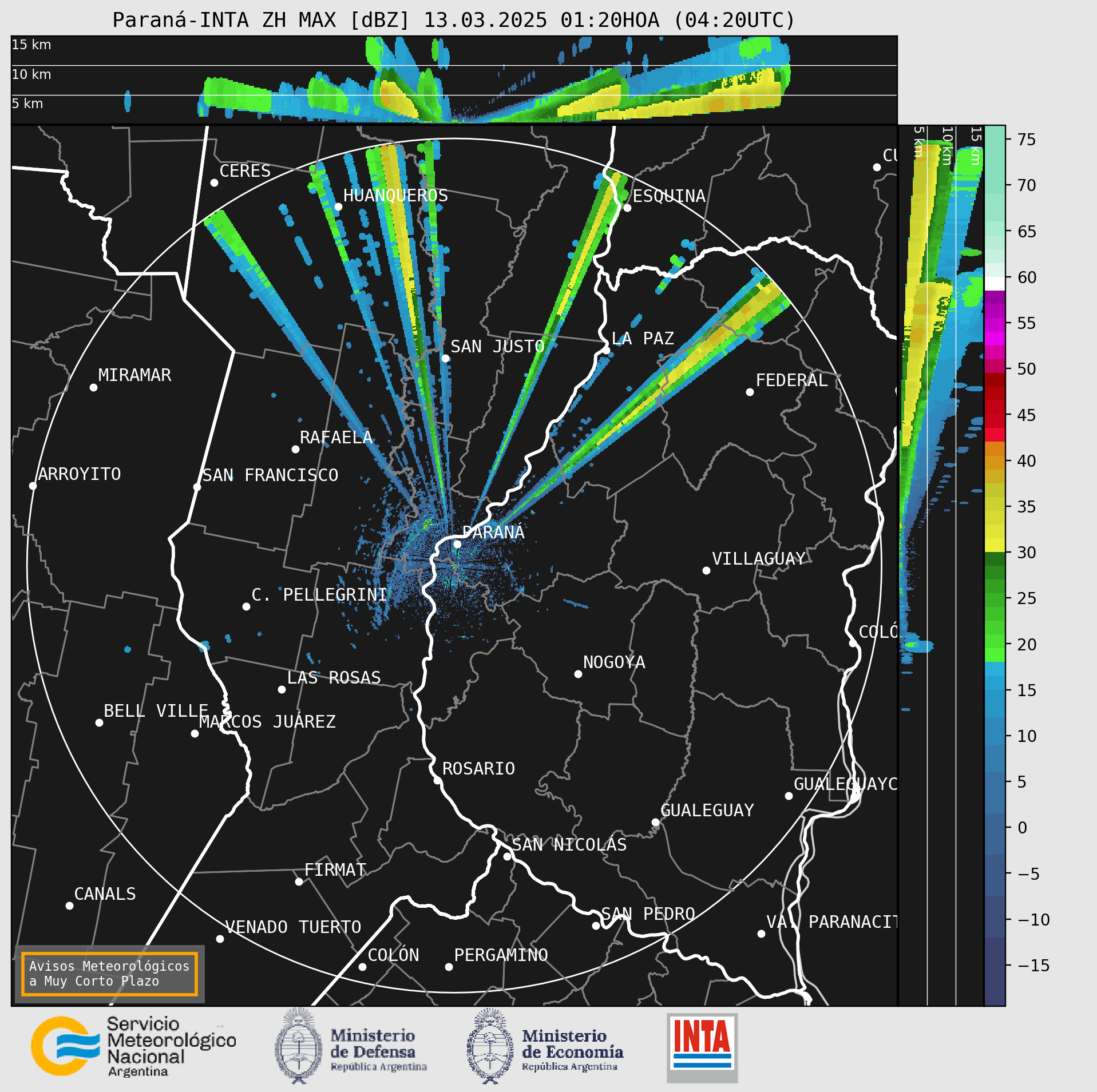
Task: Click the PERGAMINO city marker dot
Action: (x=449, y=967)
